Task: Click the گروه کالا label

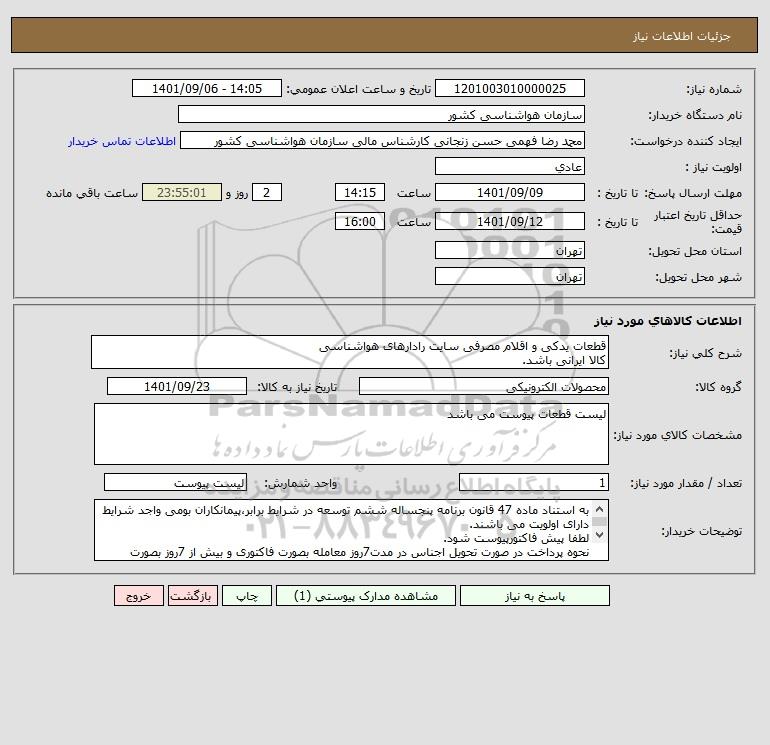Action: tap(718, 387)
